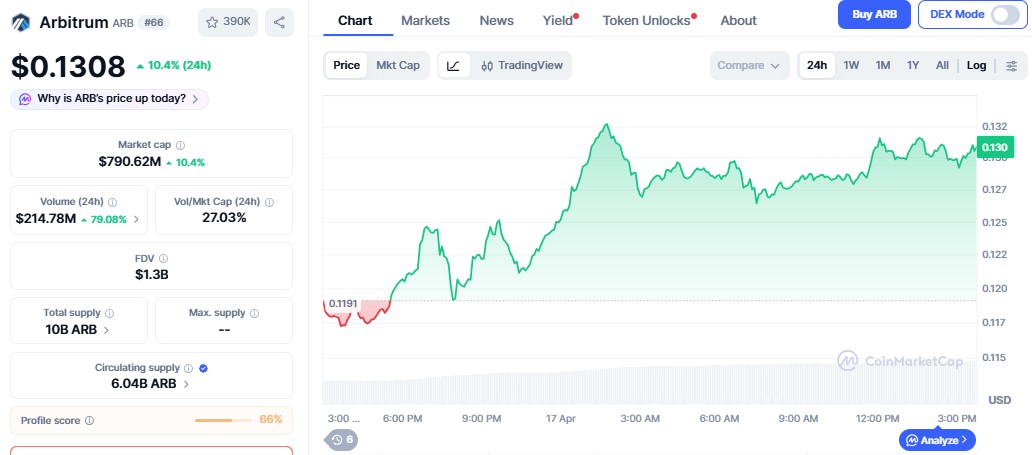
Task: Open Volume (24h) info icon
Action: (113, 202)
